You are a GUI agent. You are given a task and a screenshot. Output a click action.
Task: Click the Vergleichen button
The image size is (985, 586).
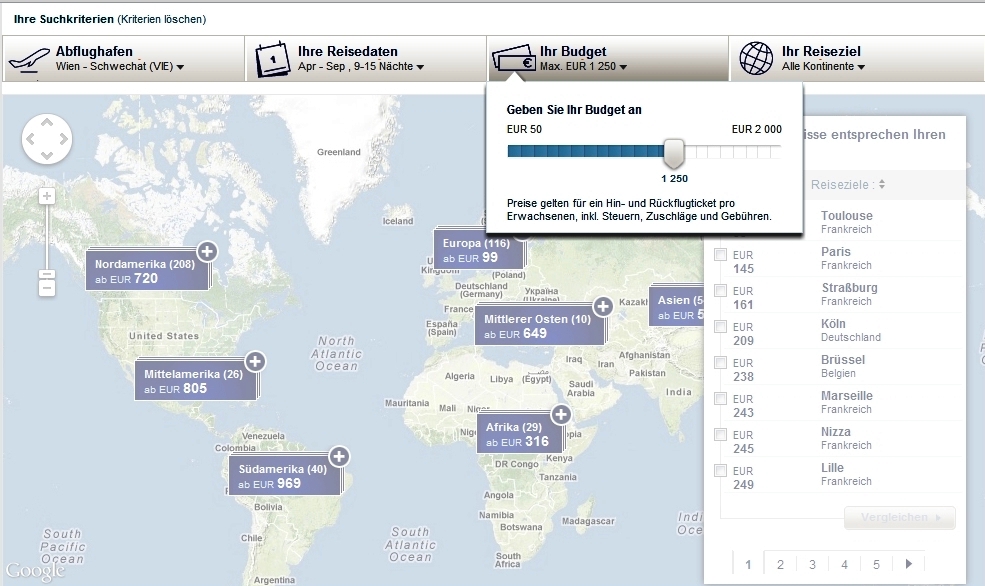coord(900,518)
